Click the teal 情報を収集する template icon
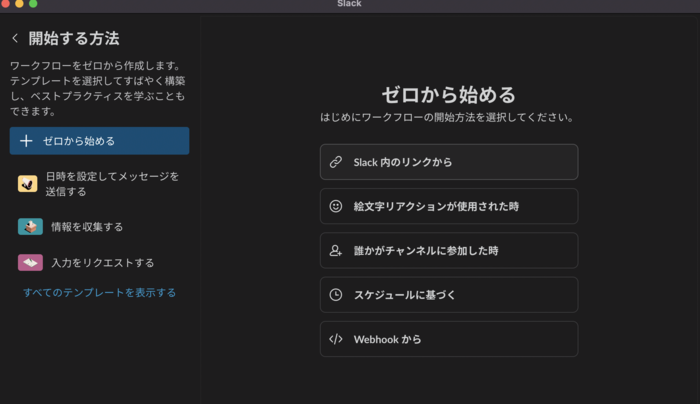Viewport: 700px width, 404px height. pyautogui.click(x=30, y=227)
